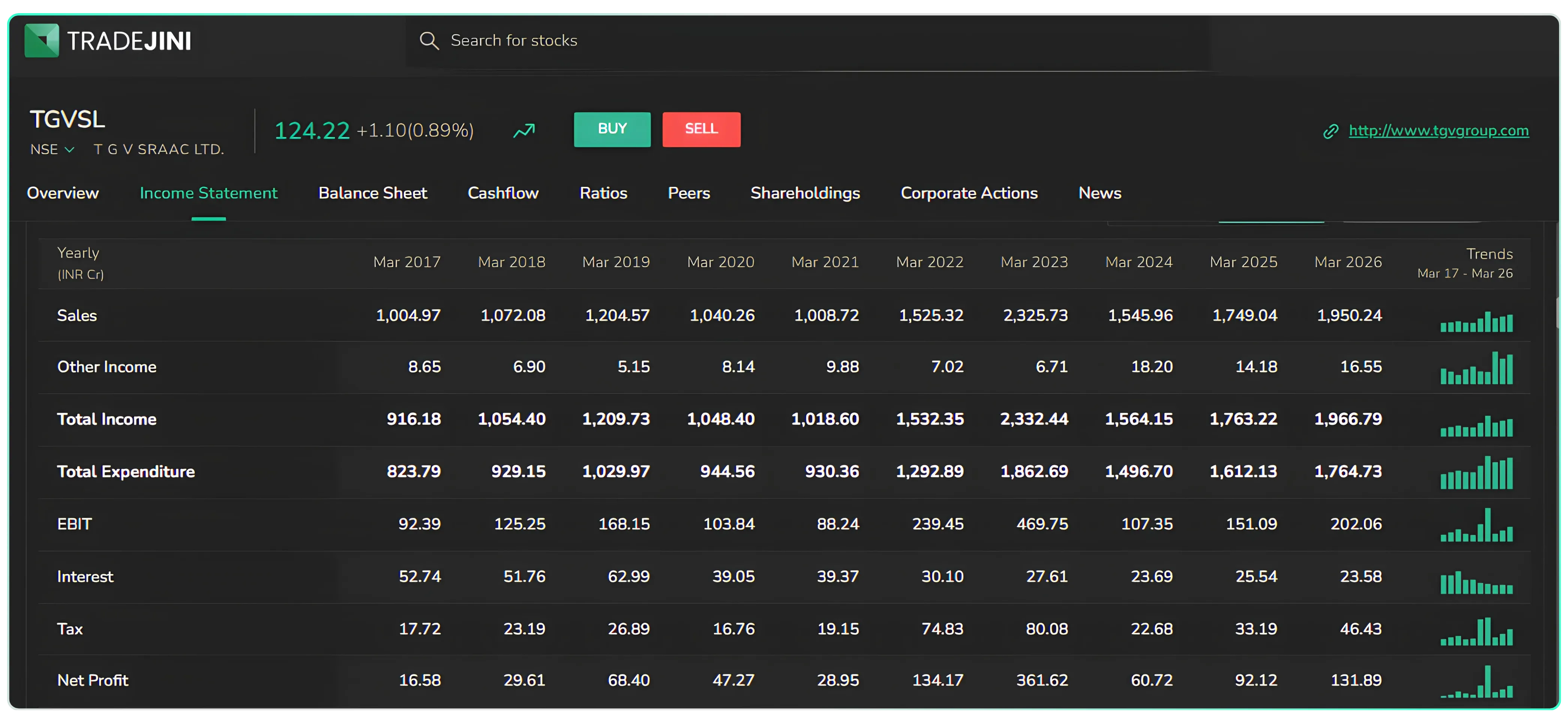This screenshot has height=722, width=1568.
Task: Click Sales value 2,325.73 for Mar 2023
Action: click(1035, 315)
